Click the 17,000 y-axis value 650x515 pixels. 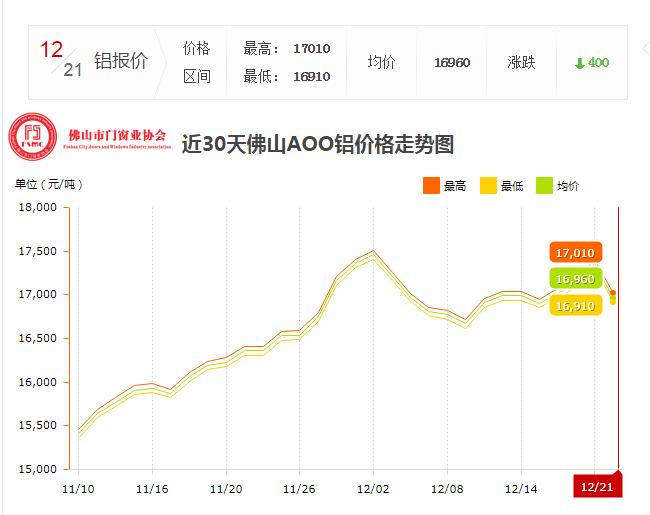pyautogui.click(x=38, y=294)
